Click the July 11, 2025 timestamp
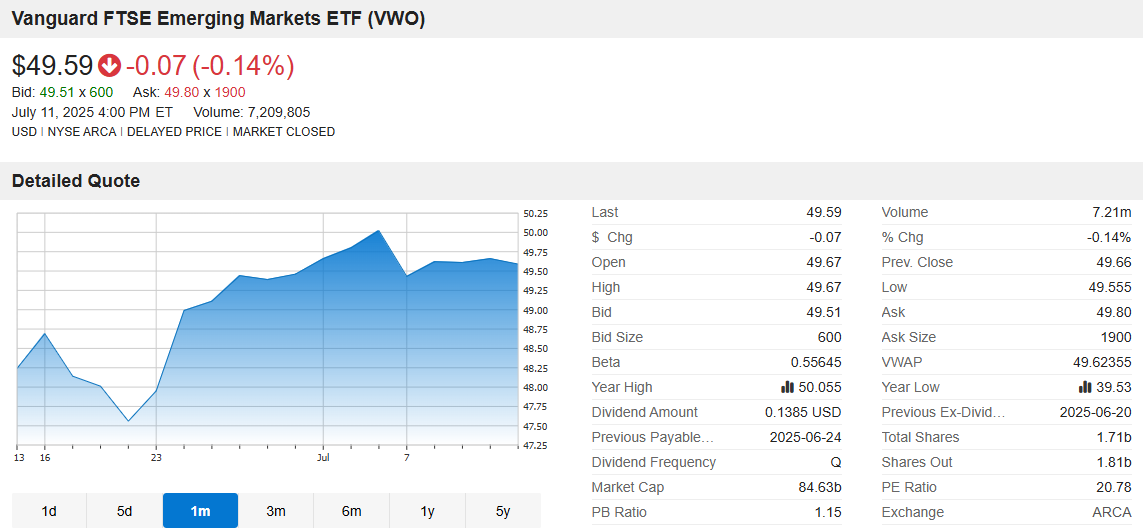 (x=93, y=112)
